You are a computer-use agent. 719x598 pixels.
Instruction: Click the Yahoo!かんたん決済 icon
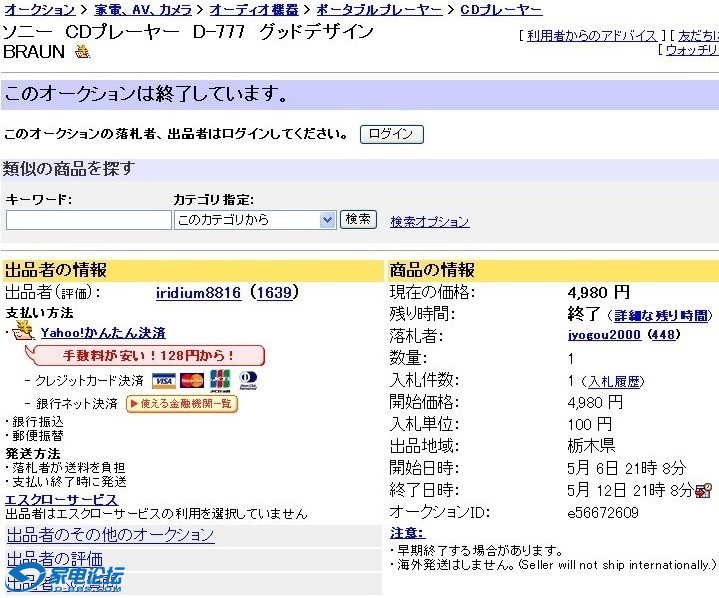tap(23, 330)
